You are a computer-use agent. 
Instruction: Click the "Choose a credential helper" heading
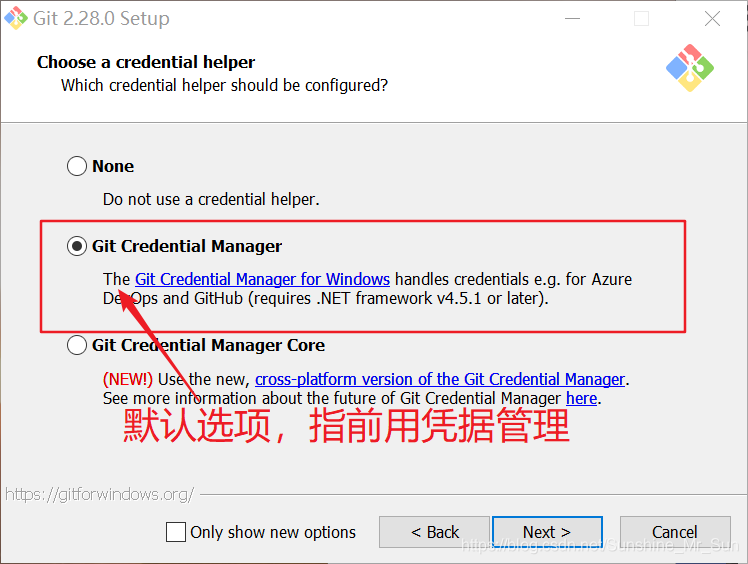point(146,62)
